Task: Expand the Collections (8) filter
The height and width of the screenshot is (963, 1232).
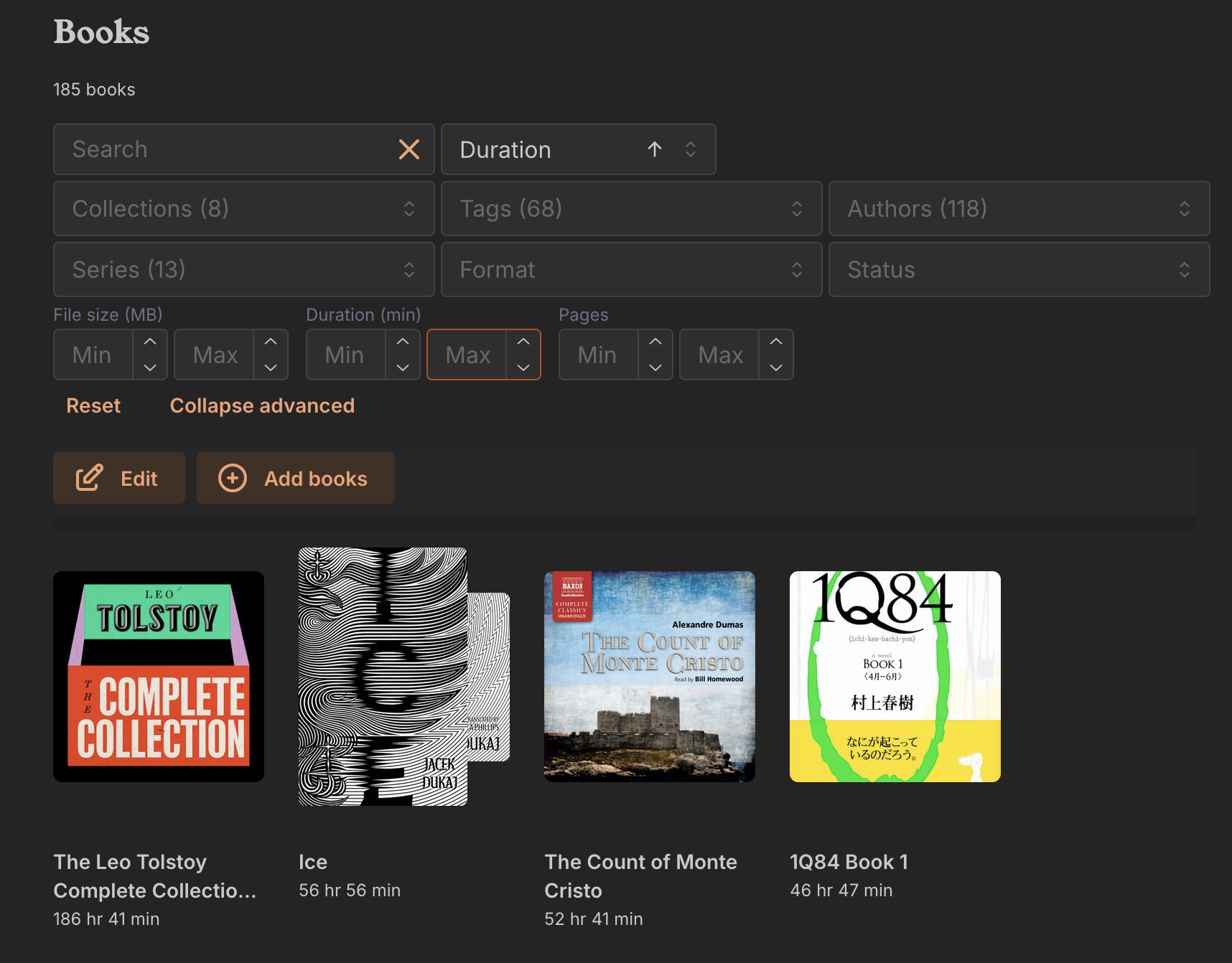Action: [244, 209]
